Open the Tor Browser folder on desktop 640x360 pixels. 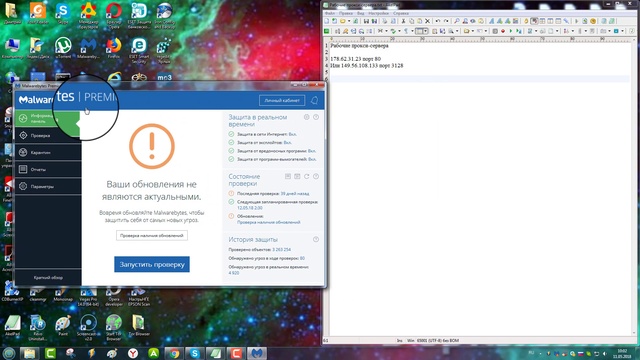coord(138,325)
